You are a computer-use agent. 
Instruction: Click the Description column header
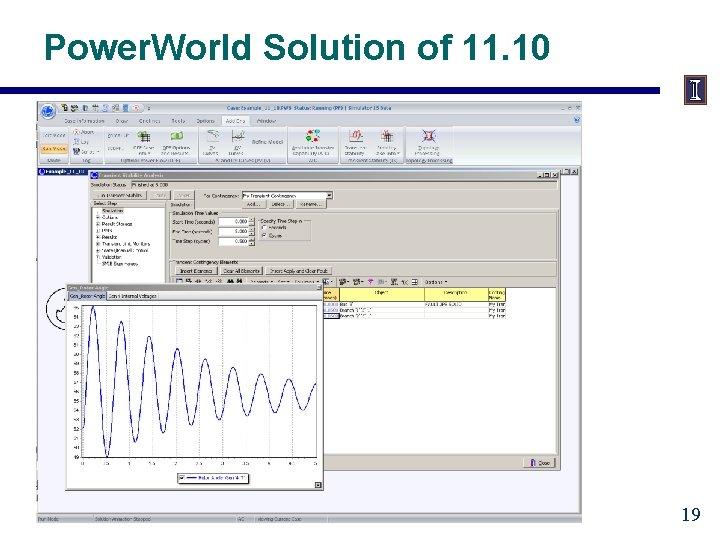click(x=456, y=294)
